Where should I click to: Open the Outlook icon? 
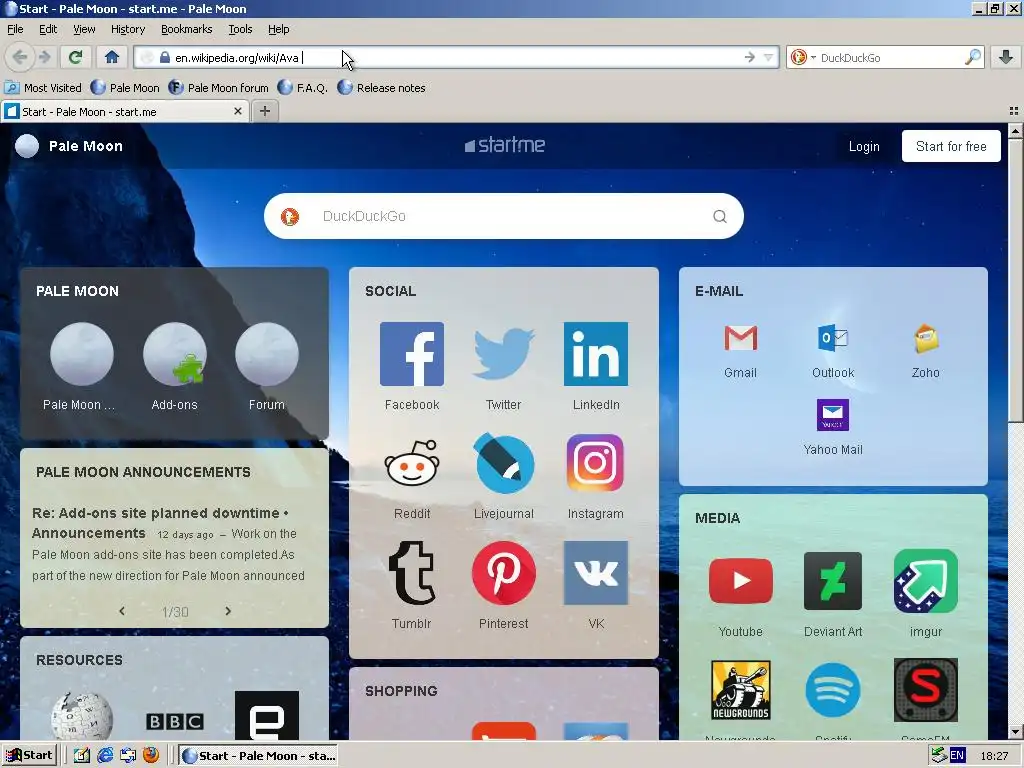833,338
